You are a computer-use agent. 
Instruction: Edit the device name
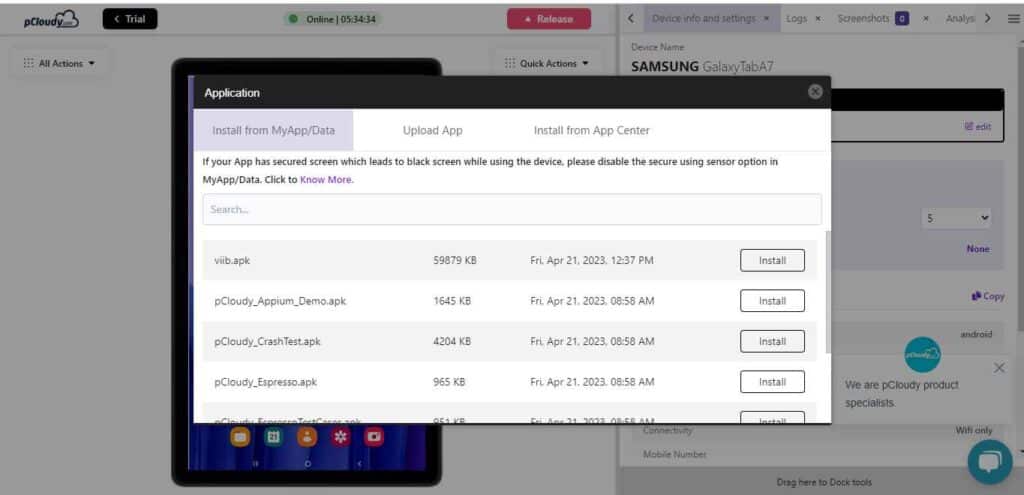(x=978, y=127)
